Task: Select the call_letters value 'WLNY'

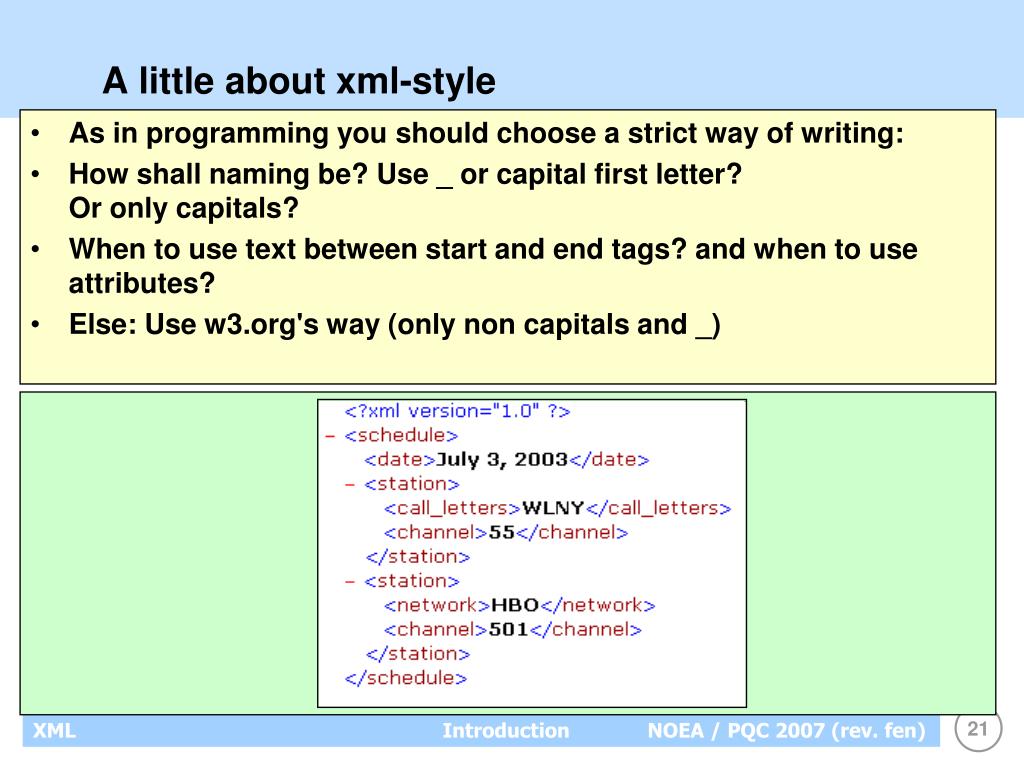Action: (x=553, y=508)
